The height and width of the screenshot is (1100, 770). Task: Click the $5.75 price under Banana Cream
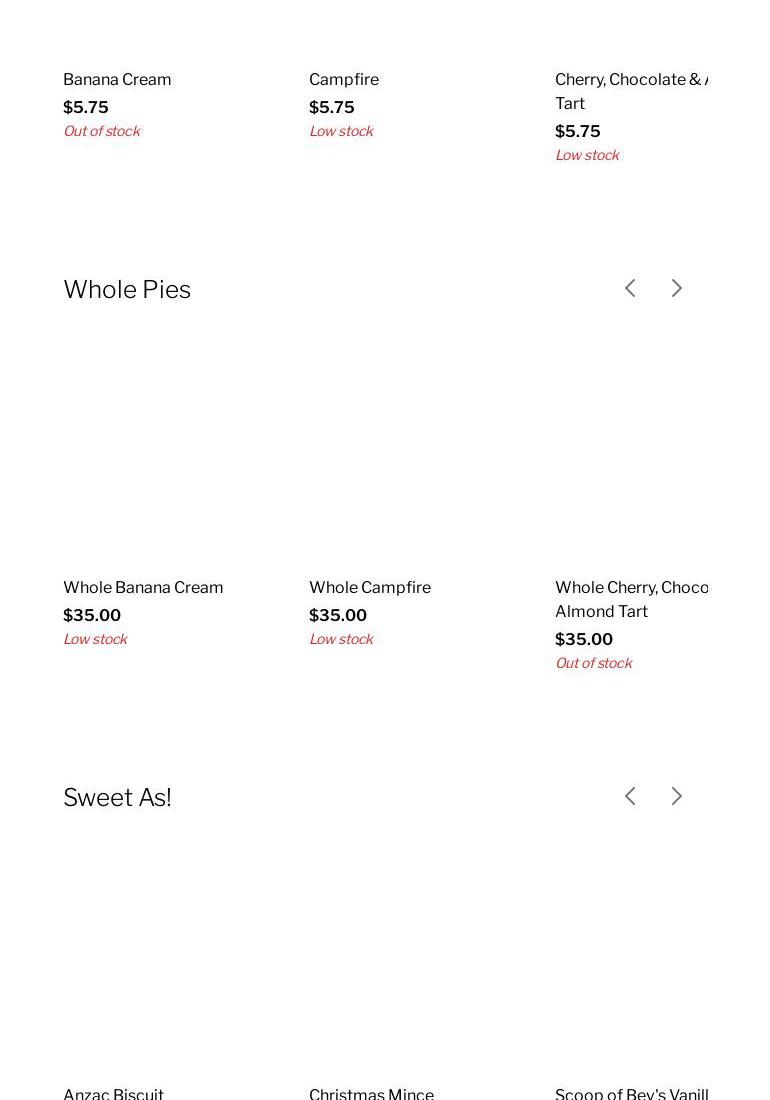tap(86, 107)
